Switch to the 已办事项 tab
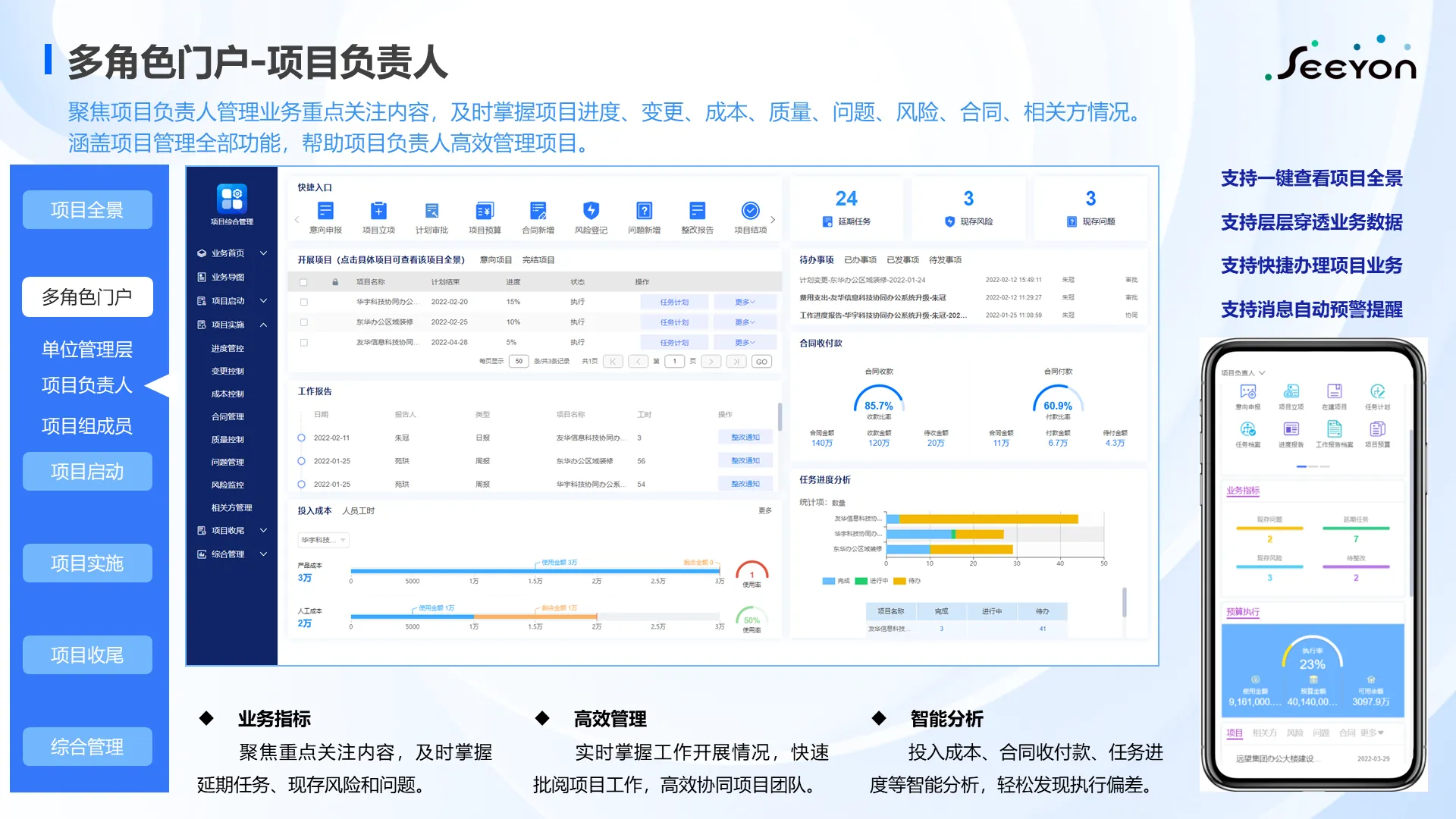Viewport: 1456px width, 819px height. (860, 260)
